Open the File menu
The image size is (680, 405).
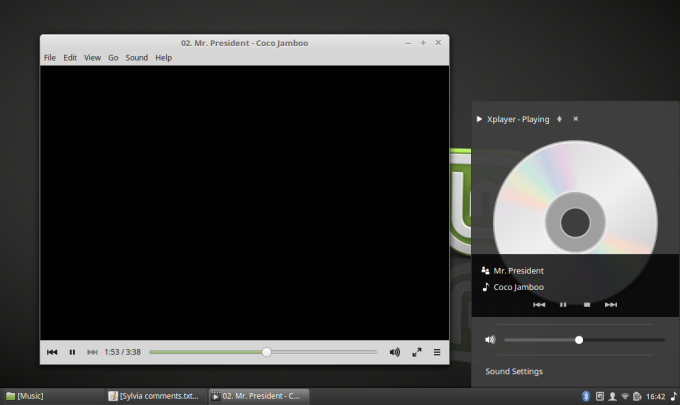tap(50, 58)
